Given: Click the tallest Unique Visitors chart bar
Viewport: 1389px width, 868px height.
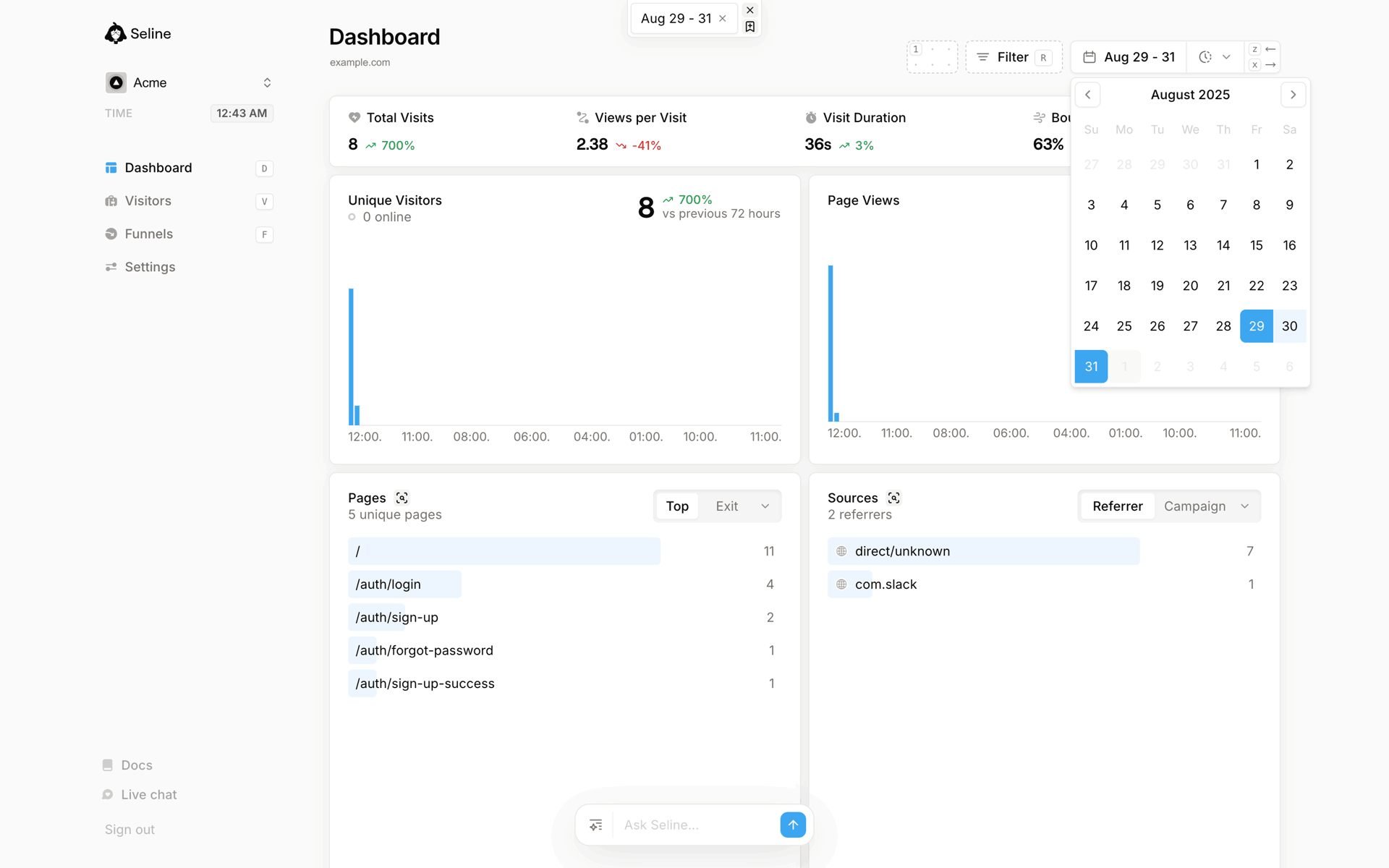Looking at the screenshot, I should click(x=351, y=357).
